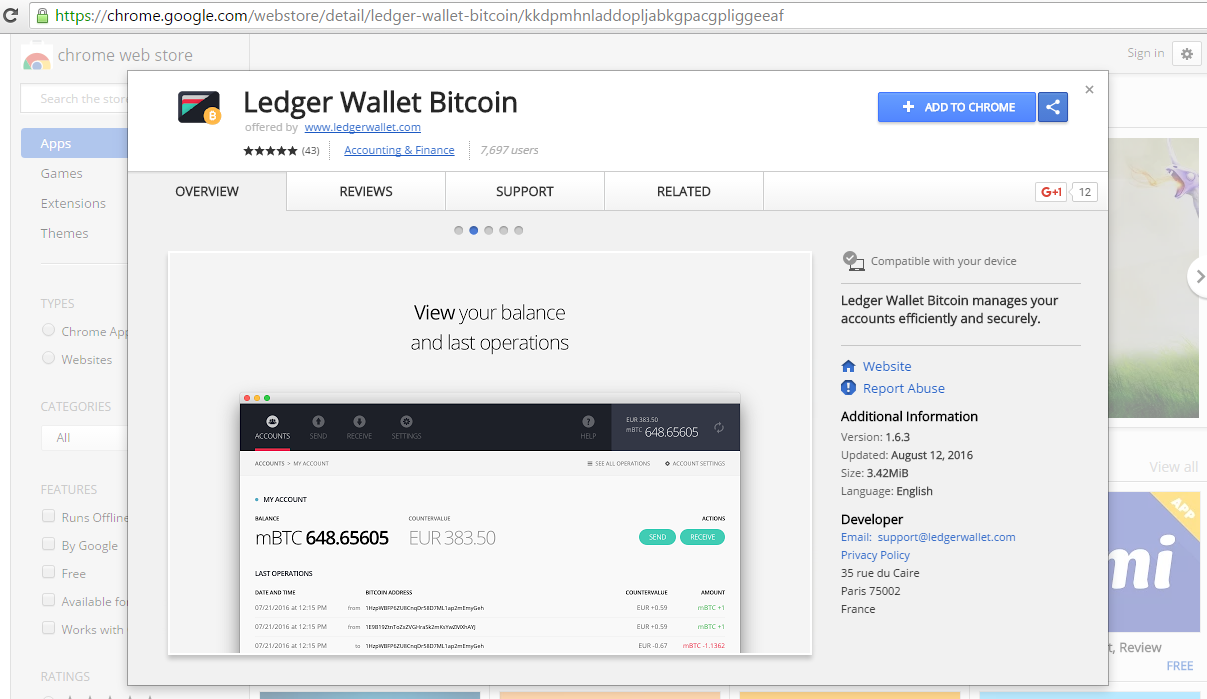Click the share icon button
Viewport: 1207px width, 699px height.
(x=1053, y=107)
